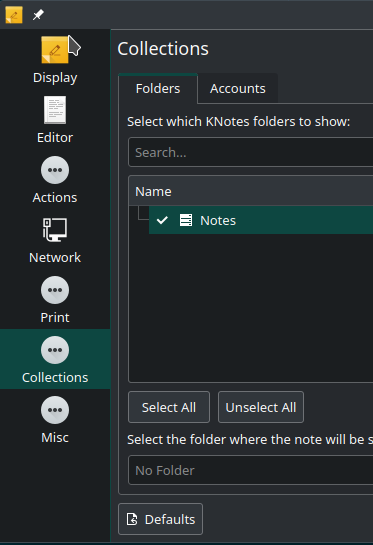
Task: Open the Editor settings page
Action: pos(55,120)
